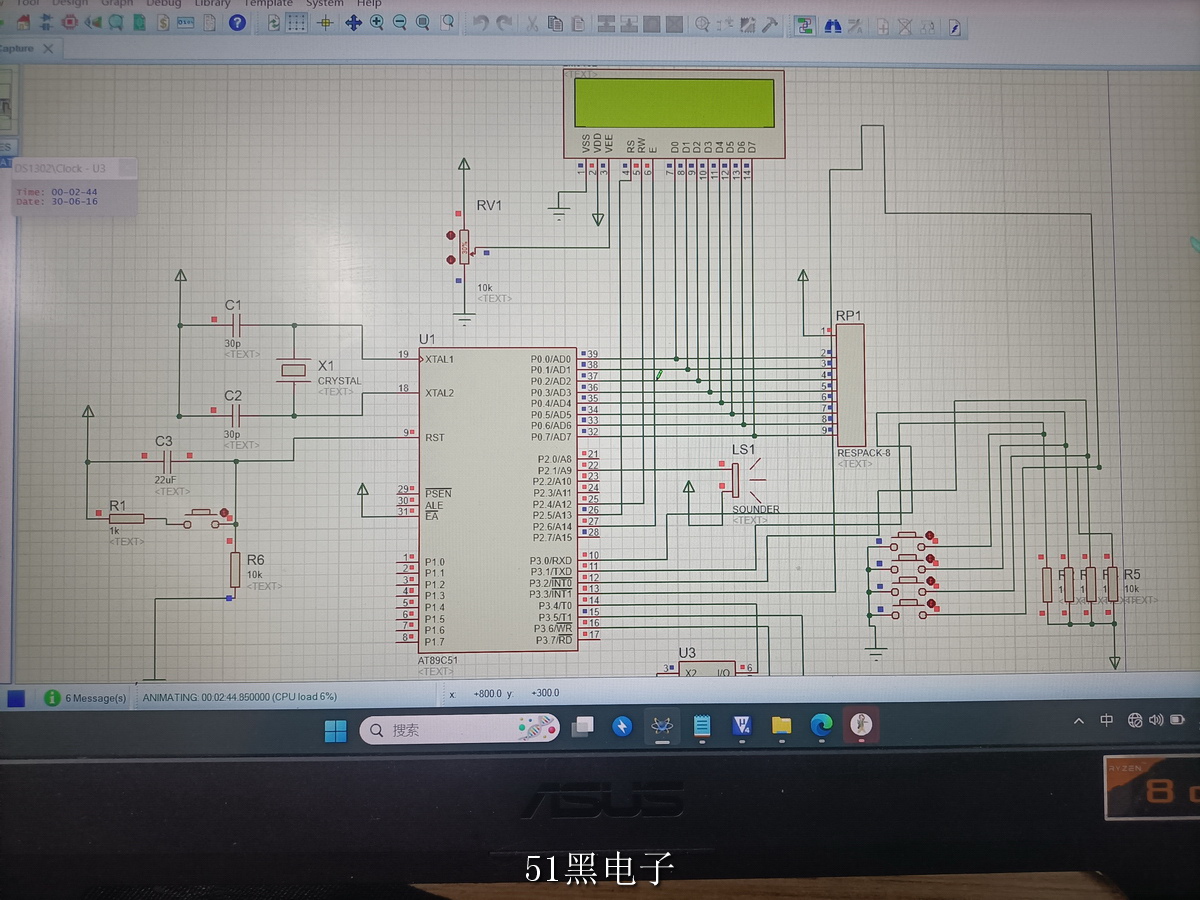
Task: Open the volume control in the tray
Action: point(1157,719)
